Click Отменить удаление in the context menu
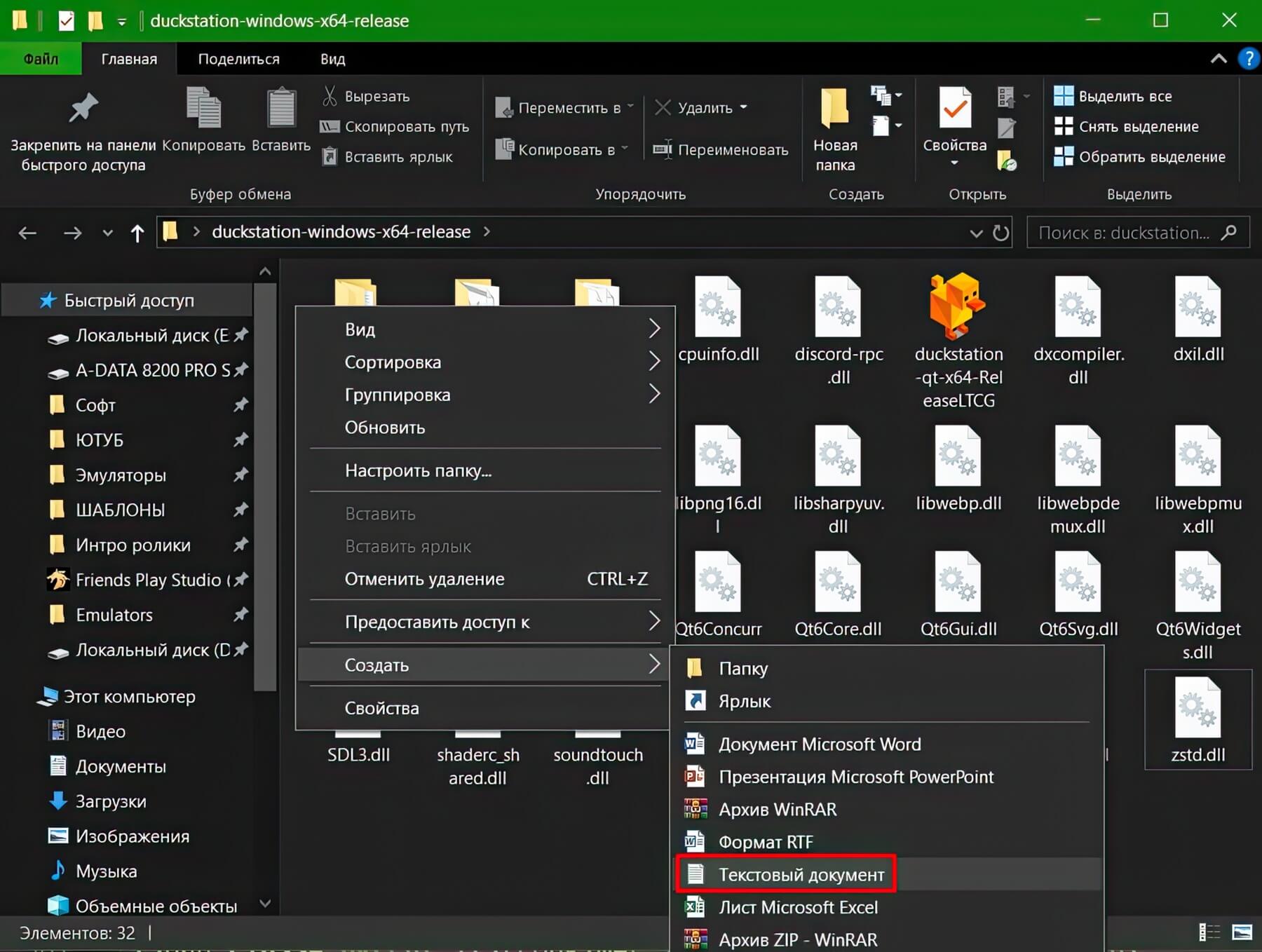Image resolution: width=1262 pixels, height=952 pixels. 485,578
